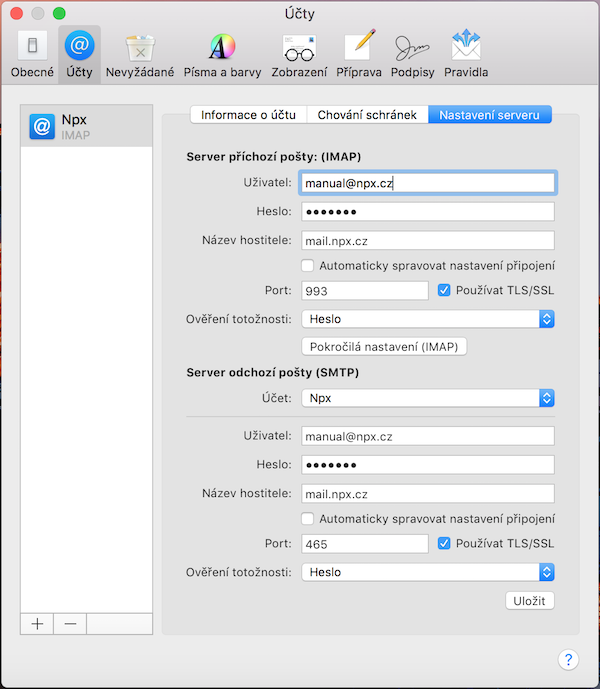The image size is (600, 689).
Task: Open the Obecné preferences pane
Action: (x=32, y=54)
